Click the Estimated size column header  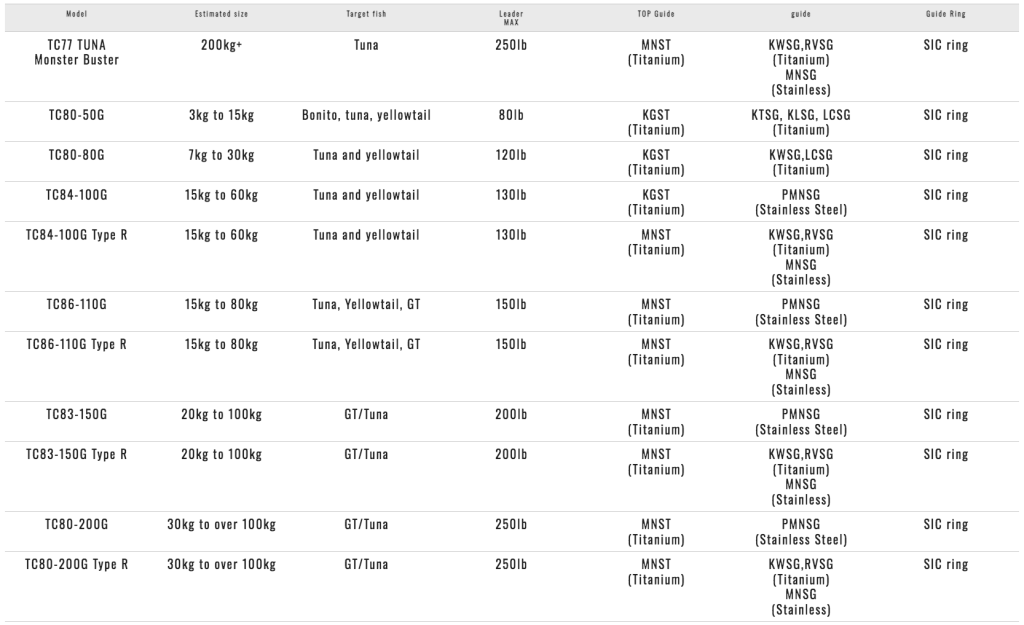click(x=221, y=15)
